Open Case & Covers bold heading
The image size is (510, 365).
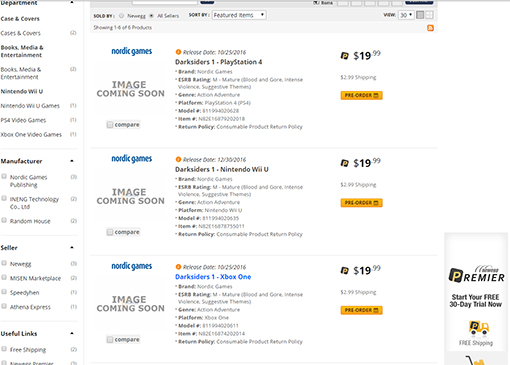tap(20, 19)
